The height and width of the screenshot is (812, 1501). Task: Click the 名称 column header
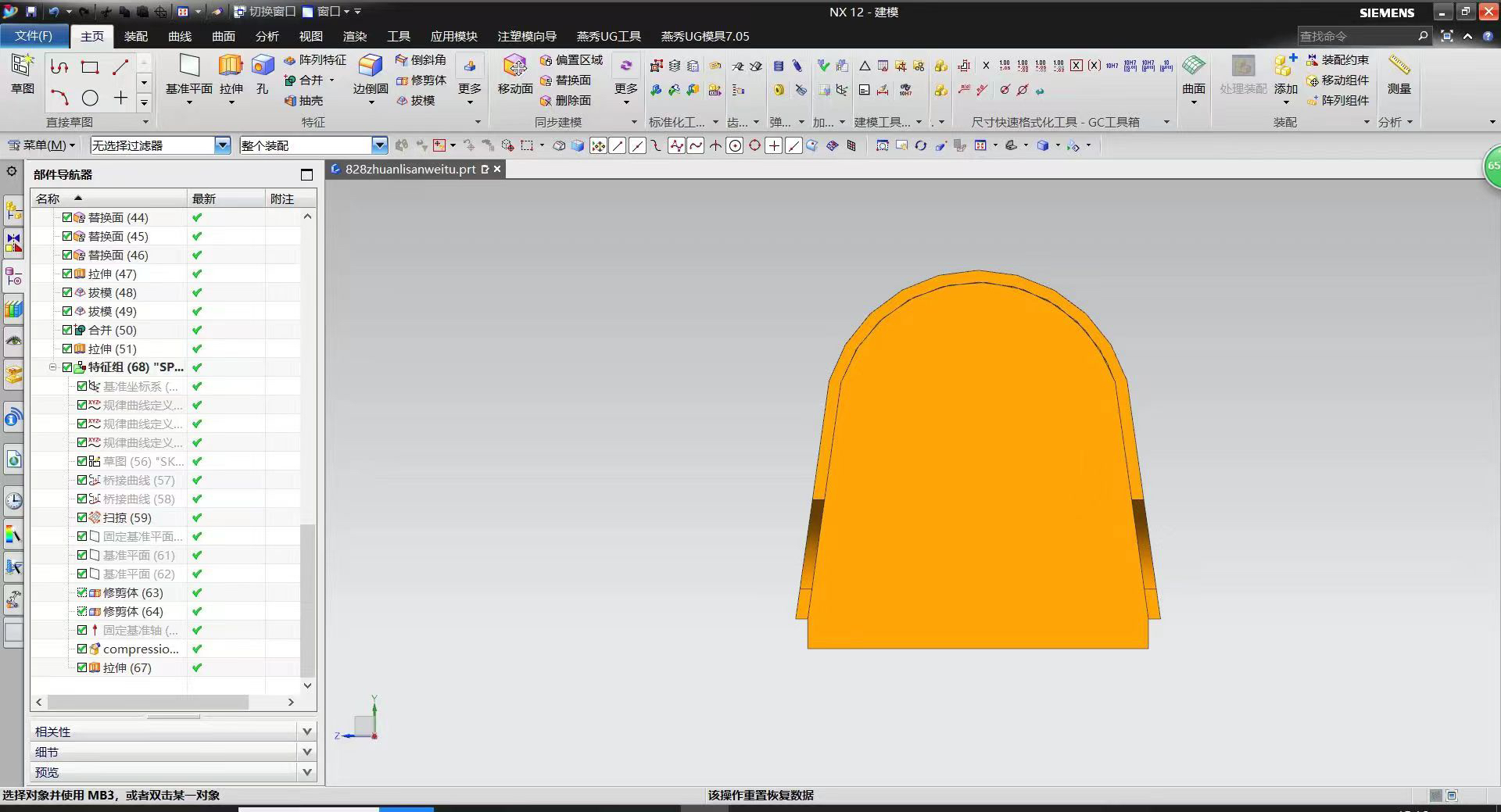pyautogui.click(x=48, y=199)
